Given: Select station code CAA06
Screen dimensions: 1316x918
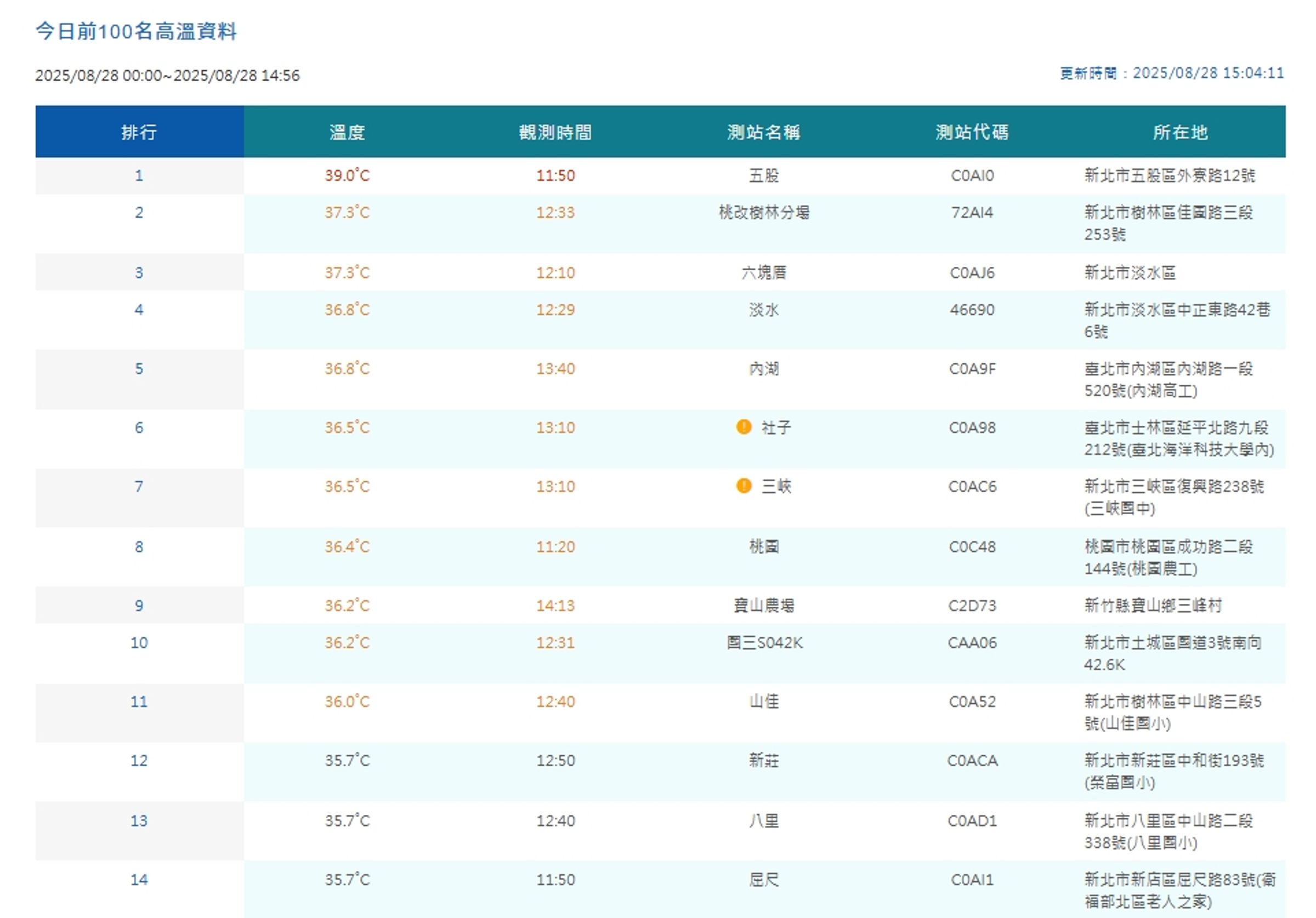Looking at the screenshot, I should tap(972, 642).
